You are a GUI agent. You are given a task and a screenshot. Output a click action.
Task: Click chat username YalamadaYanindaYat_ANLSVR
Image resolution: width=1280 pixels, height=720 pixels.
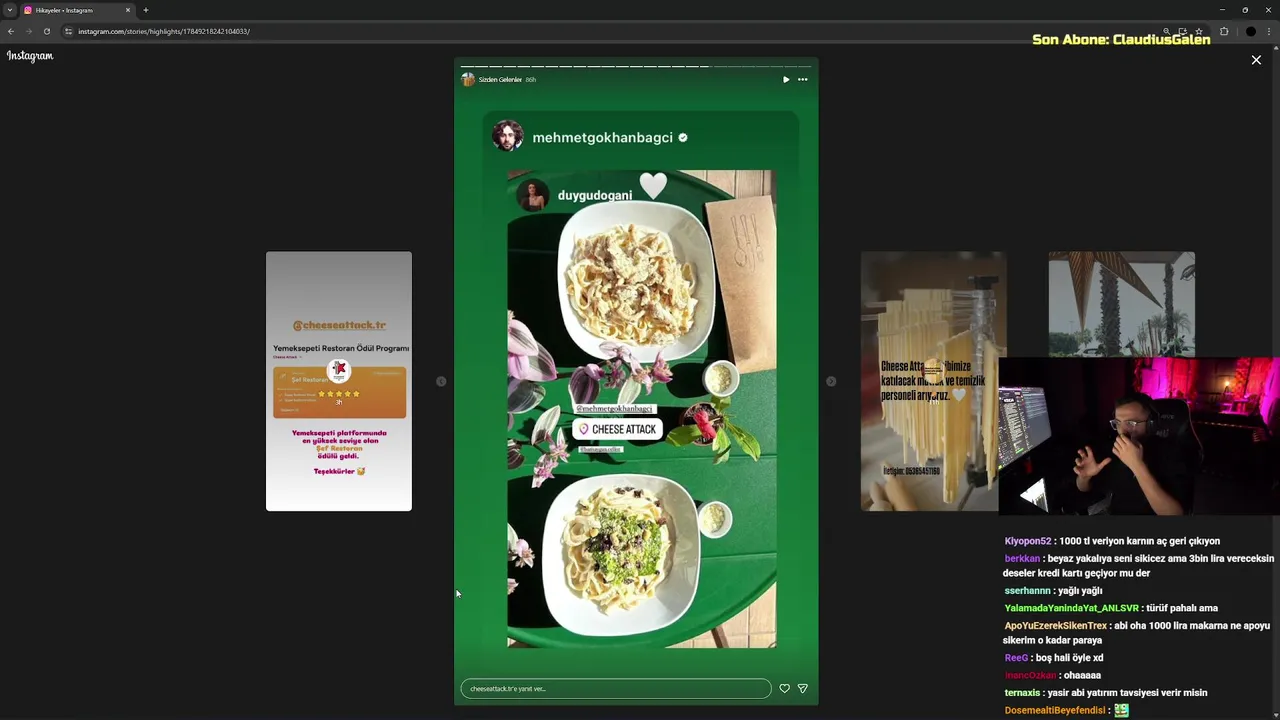pos(1071,608)
